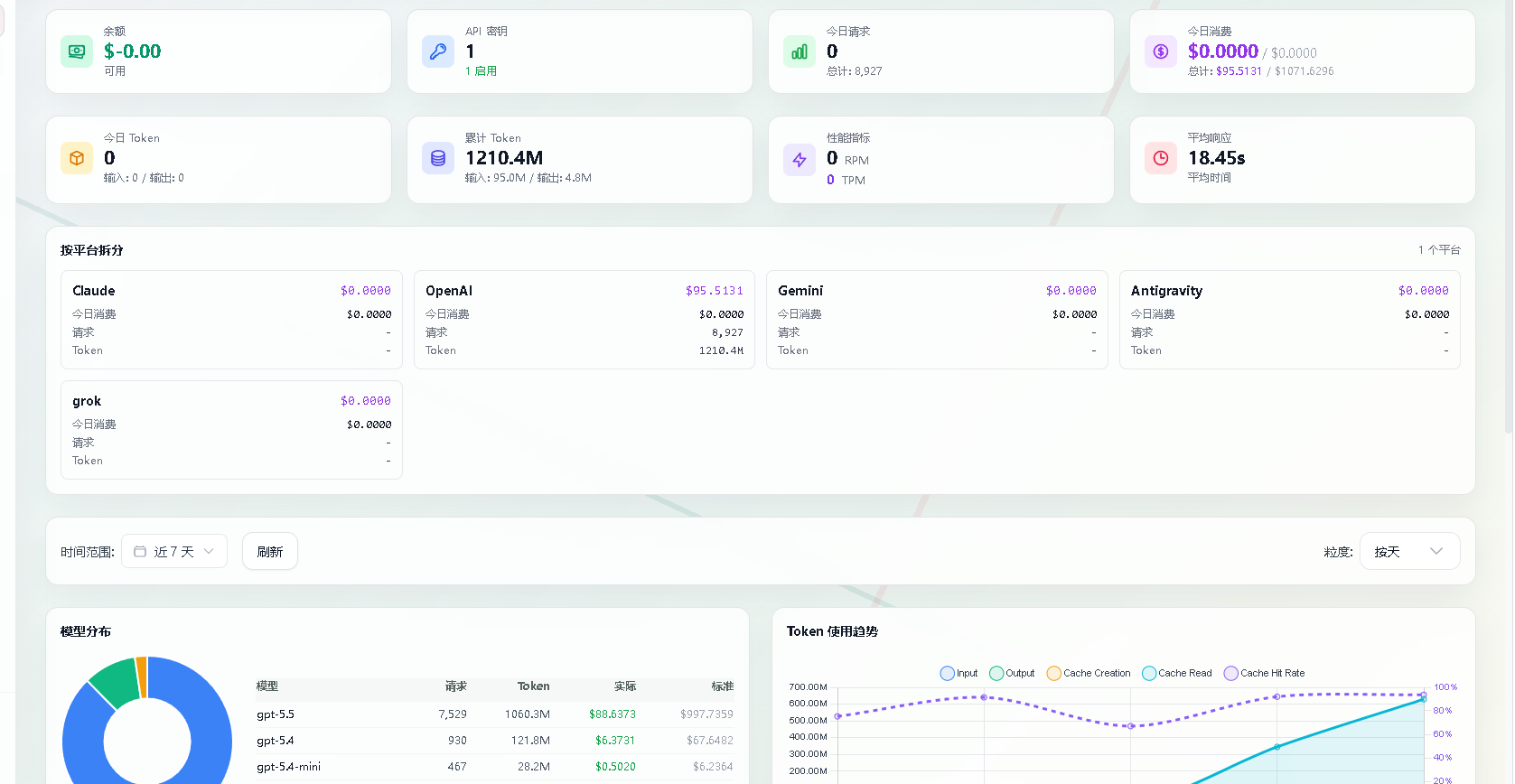
Task: Click the red clock average response icon
Action: 1161,158
